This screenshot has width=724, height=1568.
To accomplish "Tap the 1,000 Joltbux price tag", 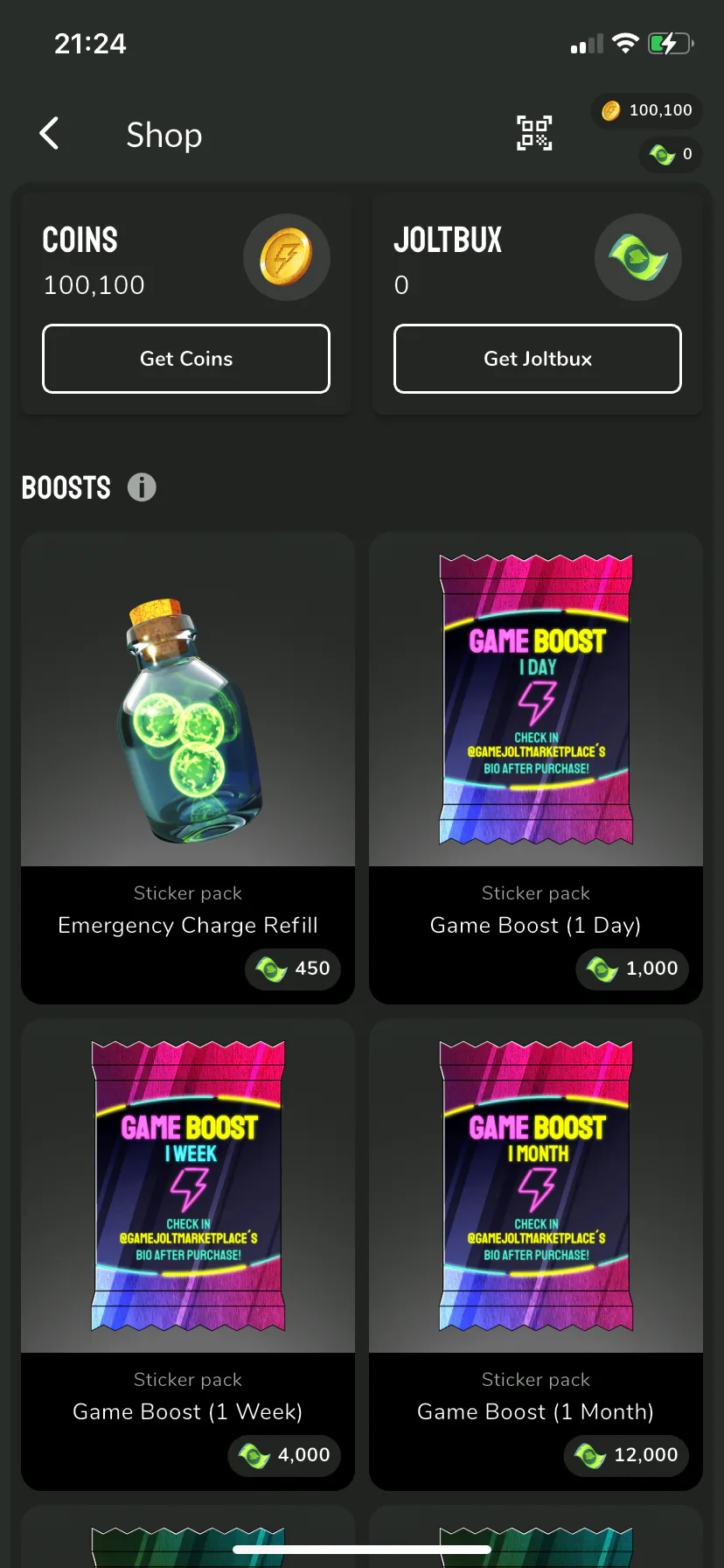I will tap(632, 969).
